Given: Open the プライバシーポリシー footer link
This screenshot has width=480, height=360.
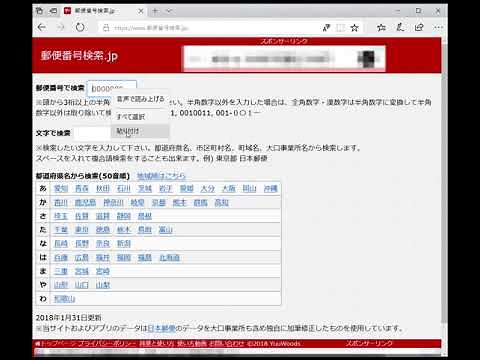Looking at the screenshot, I should point(107,343).
